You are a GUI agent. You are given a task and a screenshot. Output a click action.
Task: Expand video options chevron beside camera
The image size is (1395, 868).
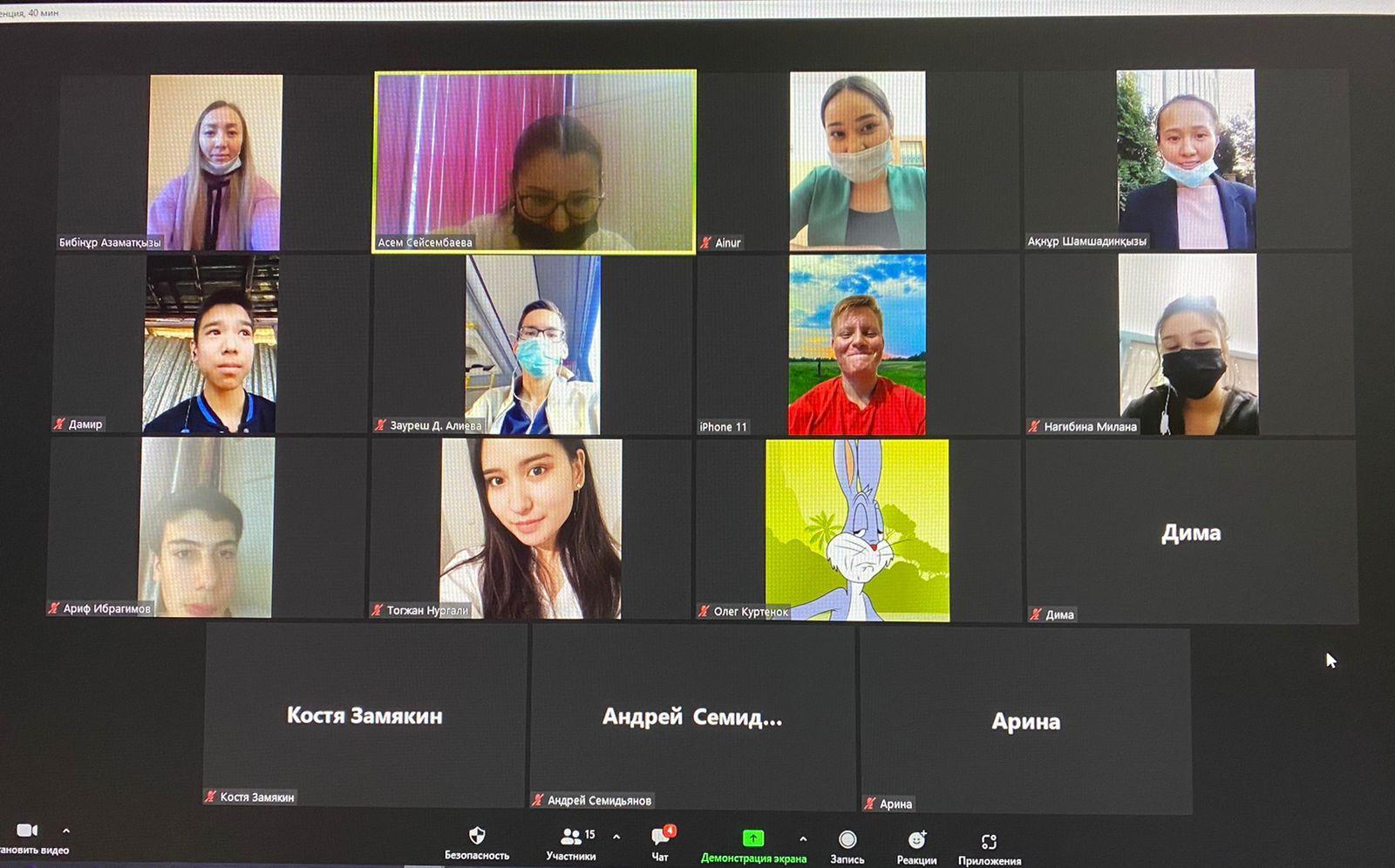66,831
